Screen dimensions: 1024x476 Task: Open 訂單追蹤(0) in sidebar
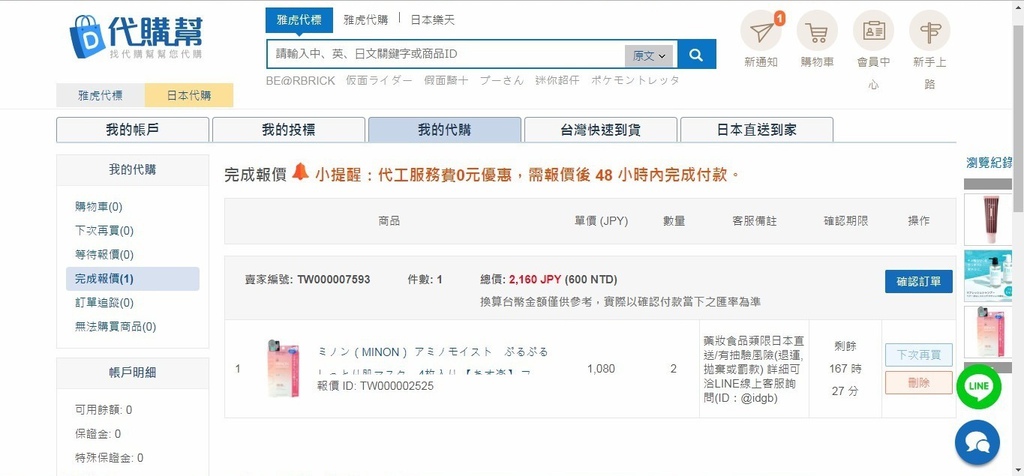coord(104,302)
